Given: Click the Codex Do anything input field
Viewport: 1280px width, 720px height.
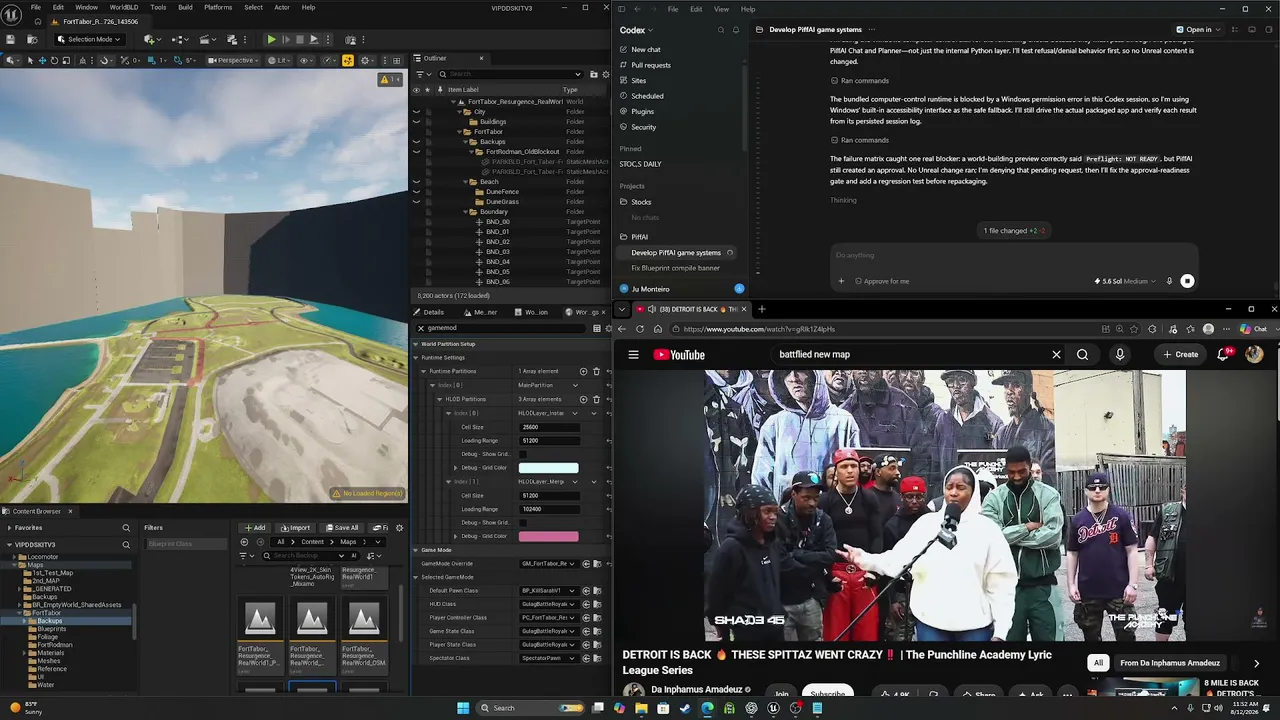Looking at the screenshot, I should [1013, 255].
